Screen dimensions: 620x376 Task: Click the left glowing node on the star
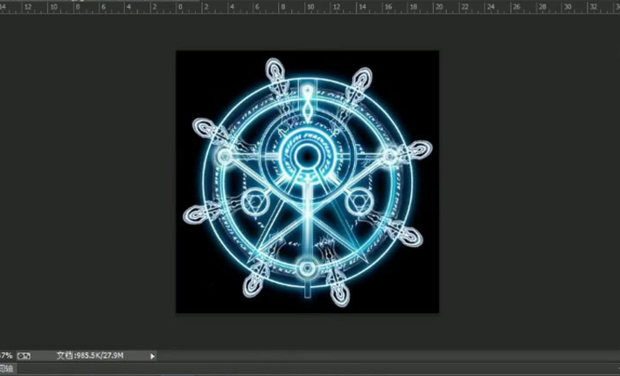click(225, 156)
